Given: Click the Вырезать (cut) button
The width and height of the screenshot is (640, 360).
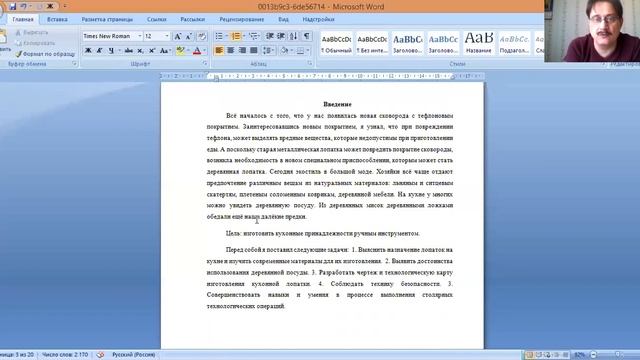Looking at the screenshot, I should tap(32, 32).
